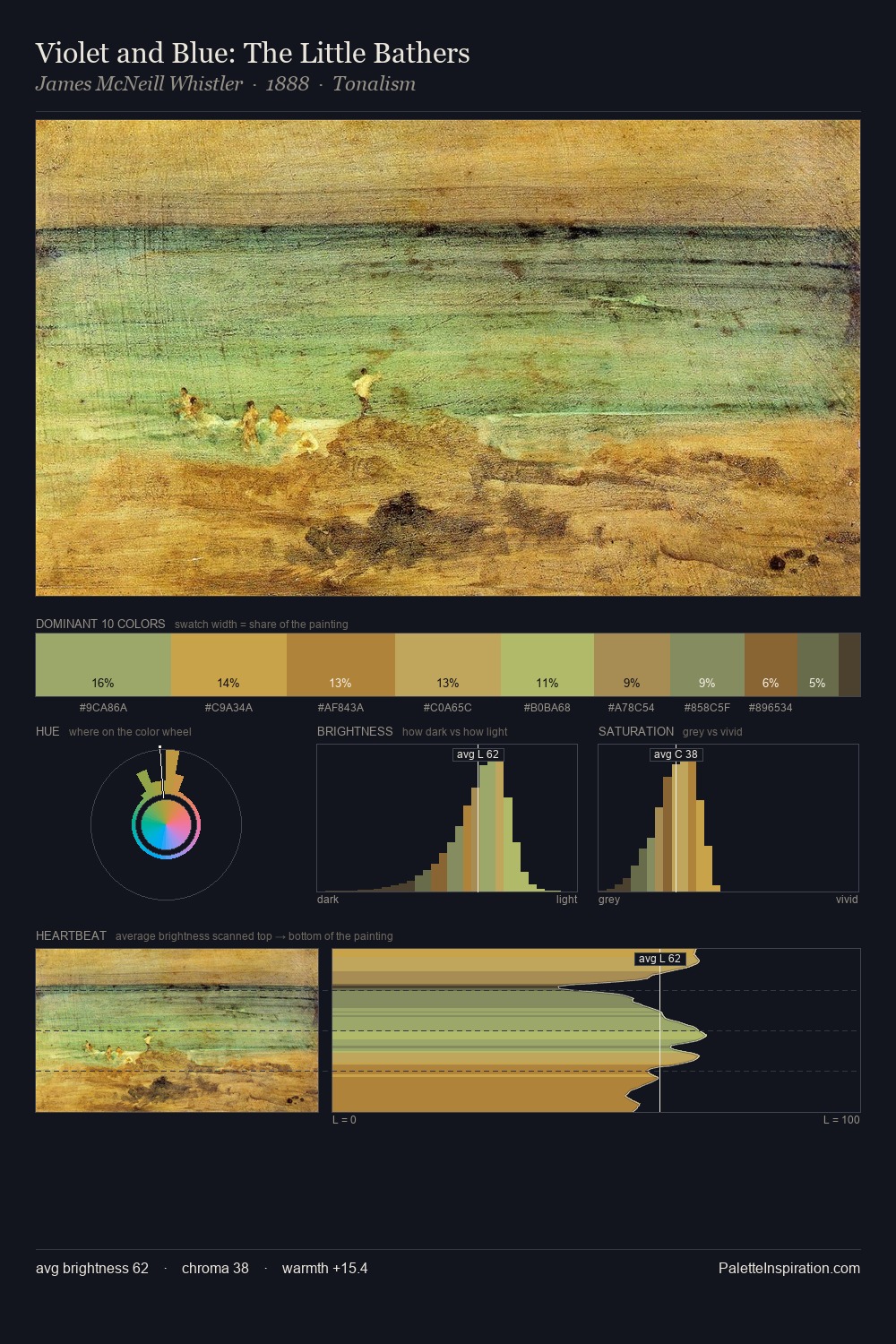This screenshot has height=1344, width=896.
Task: Select the second 13% tan swatch
Action: (448, 665)
